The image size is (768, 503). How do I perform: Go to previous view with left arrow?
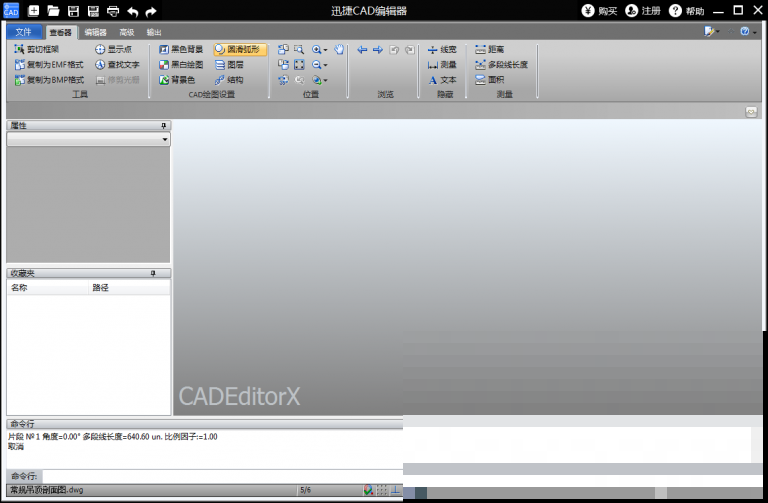[362, 49]
